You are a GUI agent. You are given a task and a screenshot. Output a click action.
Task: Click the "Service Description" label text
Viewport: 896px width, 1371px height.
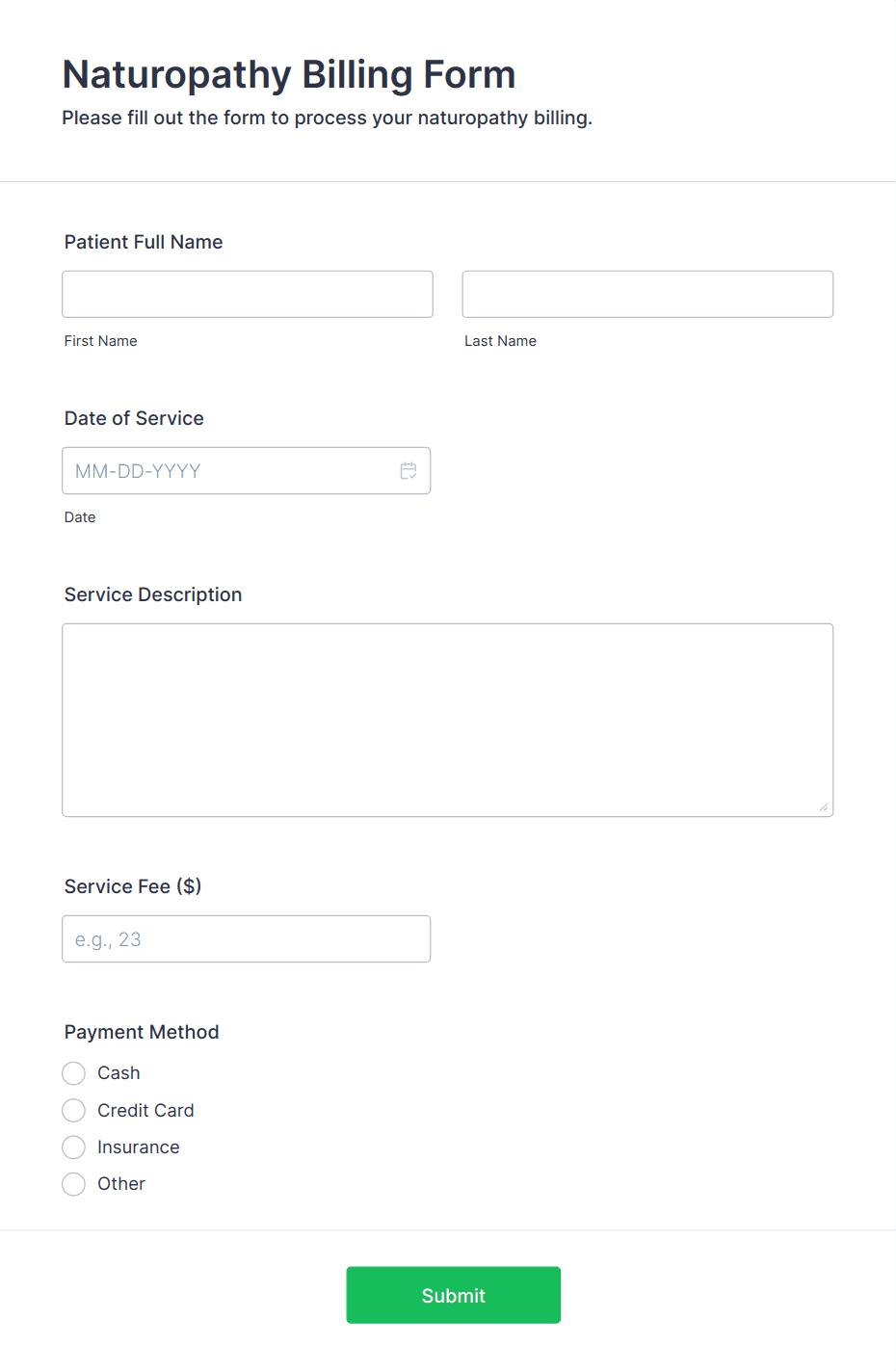tap(153, 594)
